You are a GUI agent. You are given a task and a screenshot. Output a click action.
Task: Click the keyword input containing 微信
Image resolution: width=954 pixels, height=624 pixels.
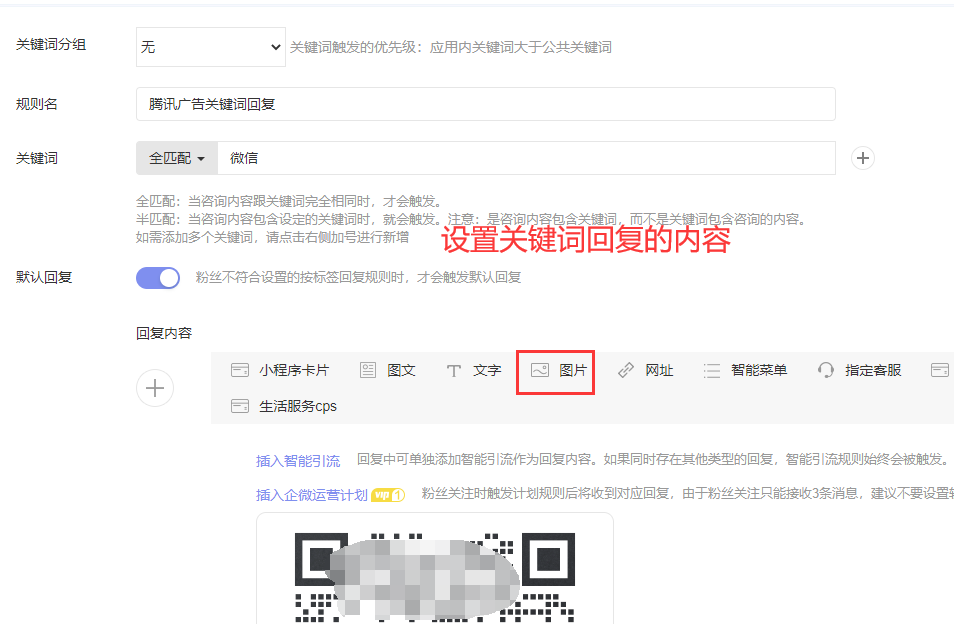click(526, 158)
